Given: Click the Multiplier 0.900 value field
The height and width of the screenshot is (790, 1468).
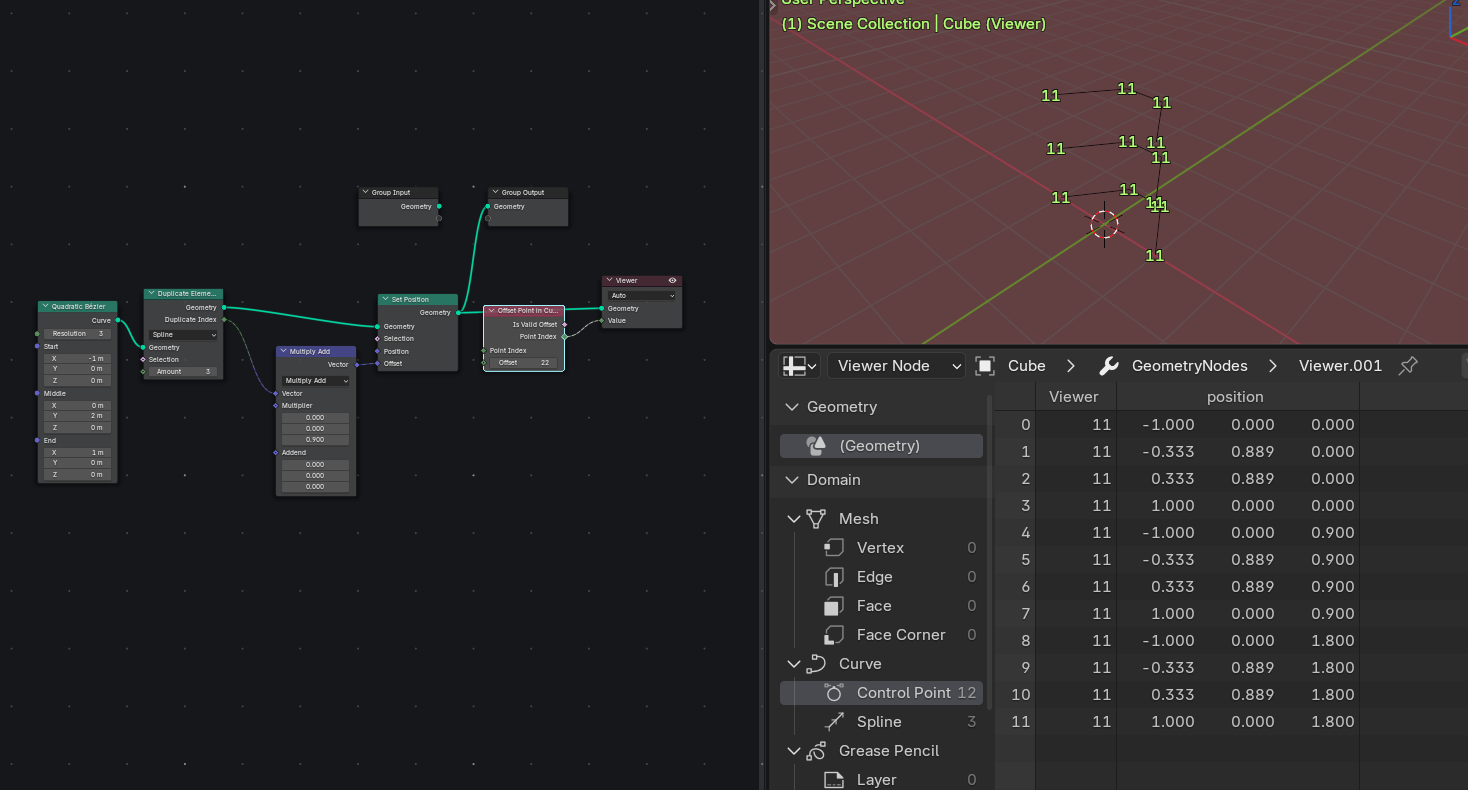Looking at the screenshot, I should point(316,440).
